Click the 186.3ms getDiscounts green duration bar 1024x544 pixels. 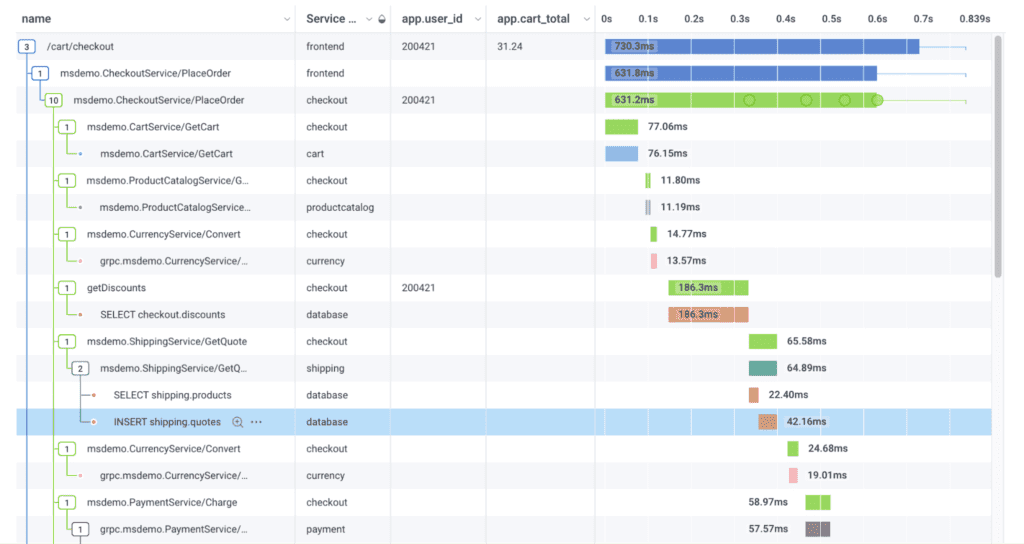708,288
